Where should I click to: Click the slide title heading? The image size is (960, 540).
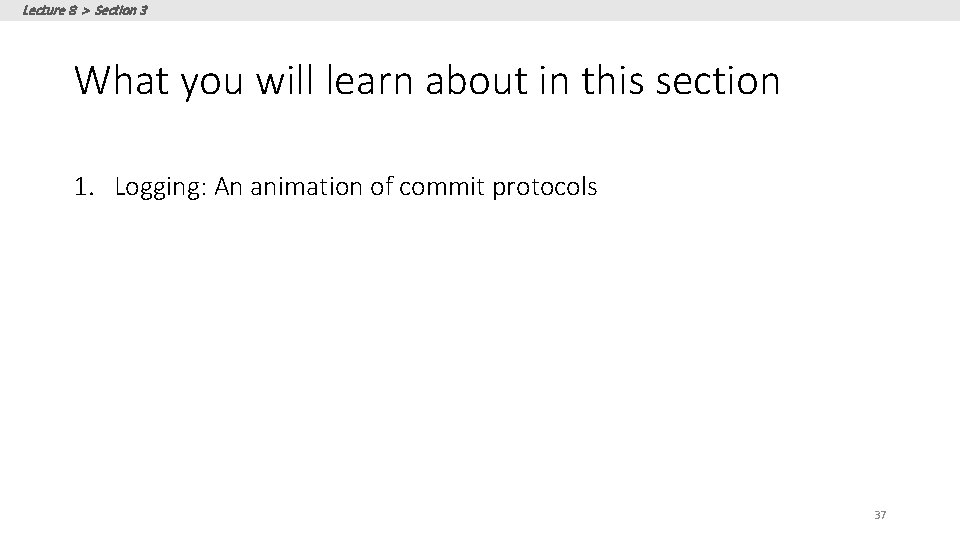tap(426, 80)
